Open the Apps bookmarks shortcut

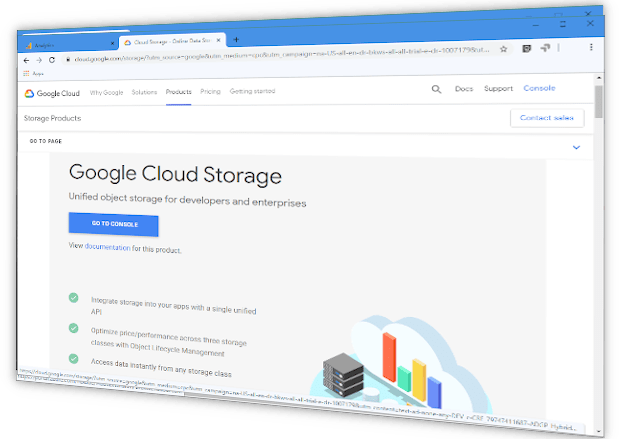[x=34, y=73]
